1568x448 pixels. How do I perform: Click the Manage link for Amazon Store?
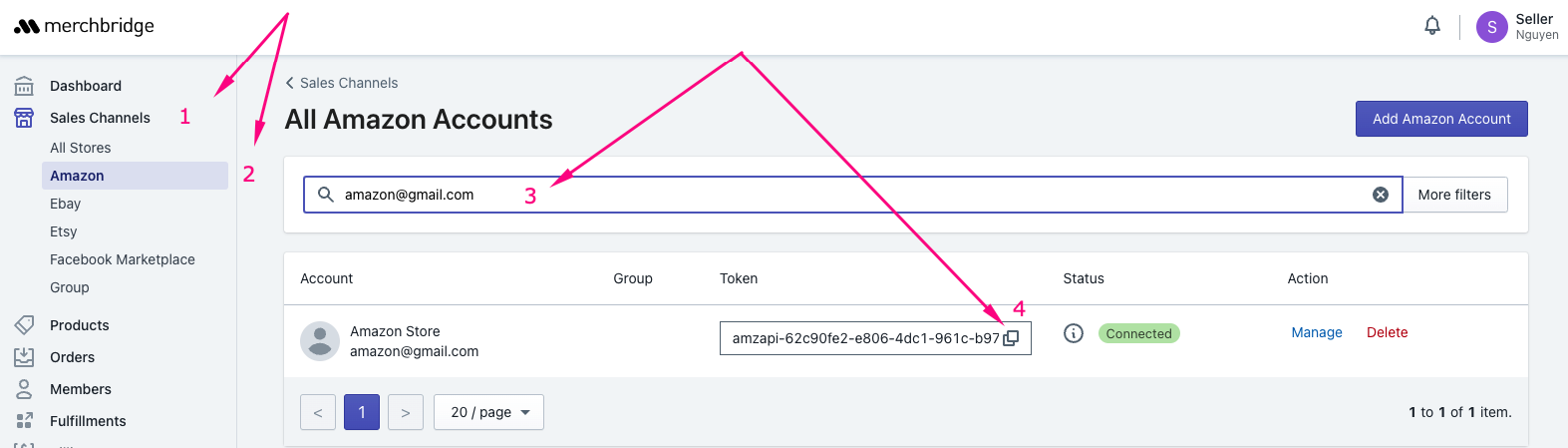(x=1316, y=333)
